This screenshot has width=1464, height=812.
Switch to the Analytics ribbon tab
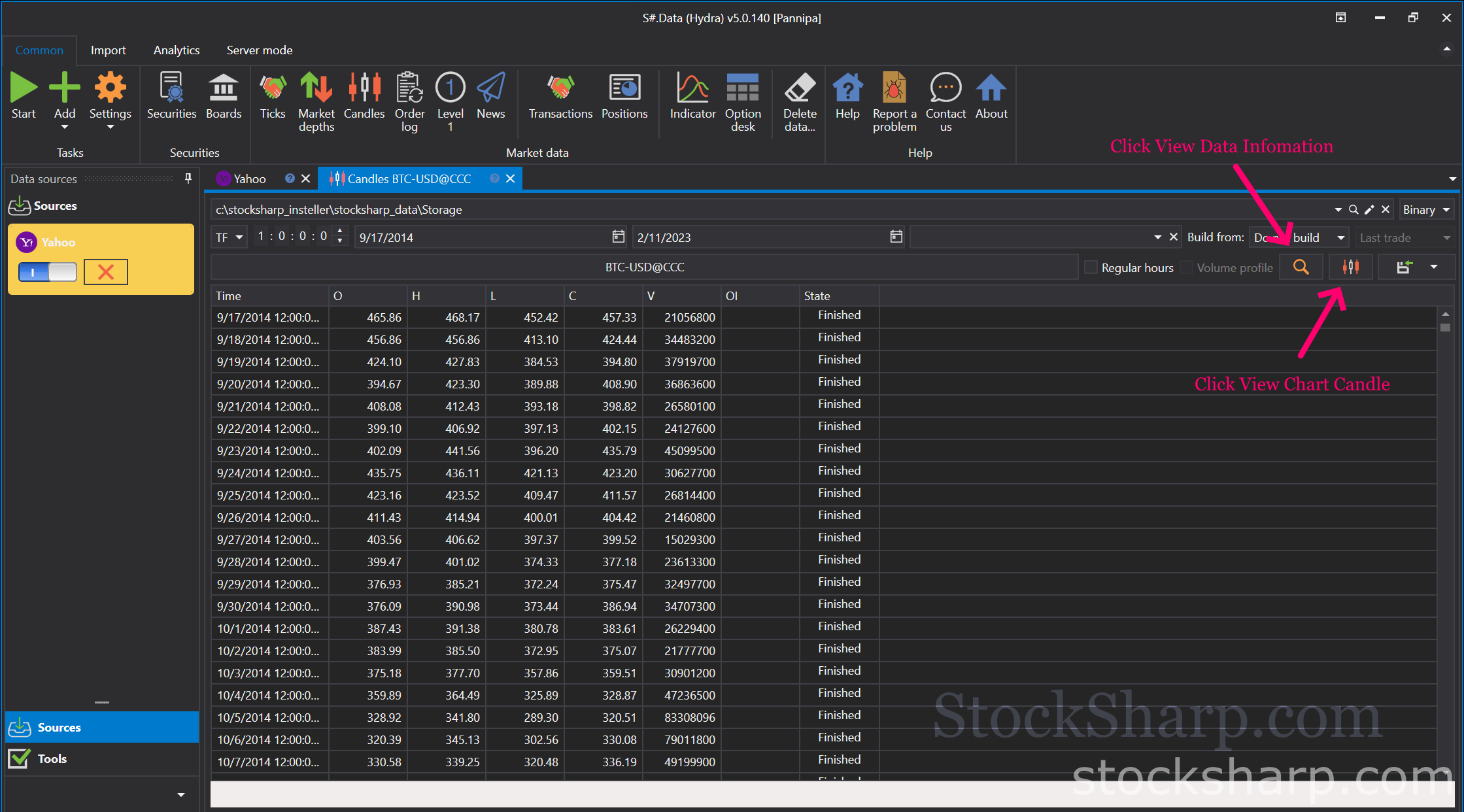point(177,50)
